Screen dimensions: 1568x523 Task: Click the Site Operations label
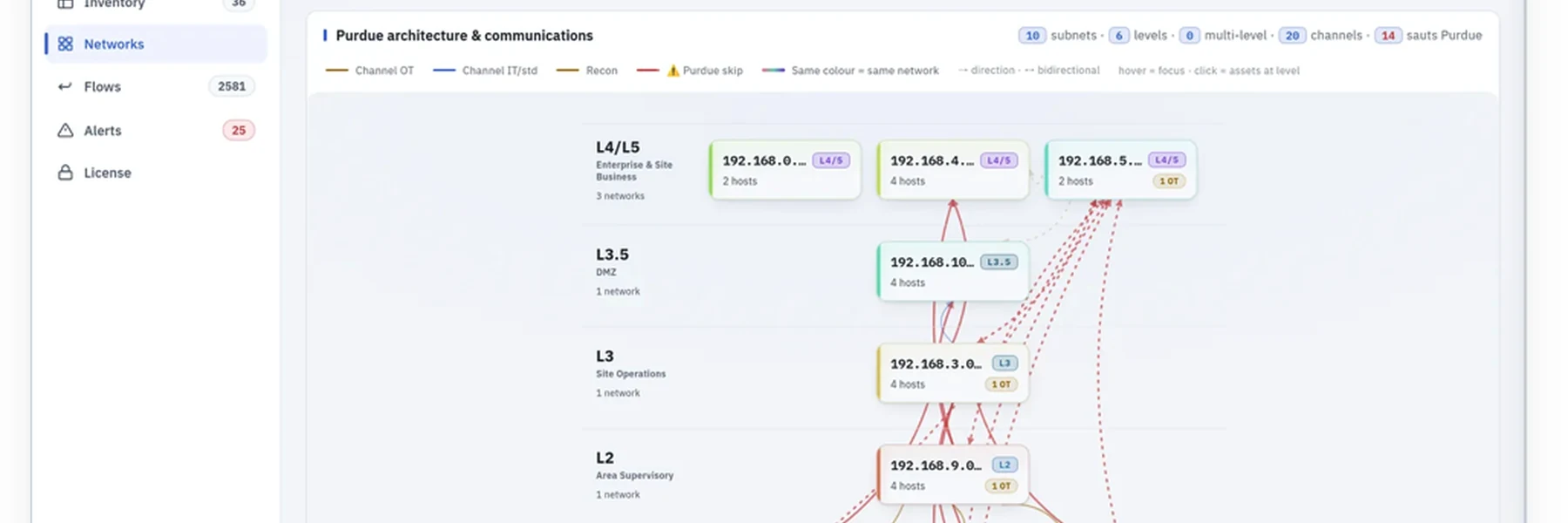click(x=631, y=374)
